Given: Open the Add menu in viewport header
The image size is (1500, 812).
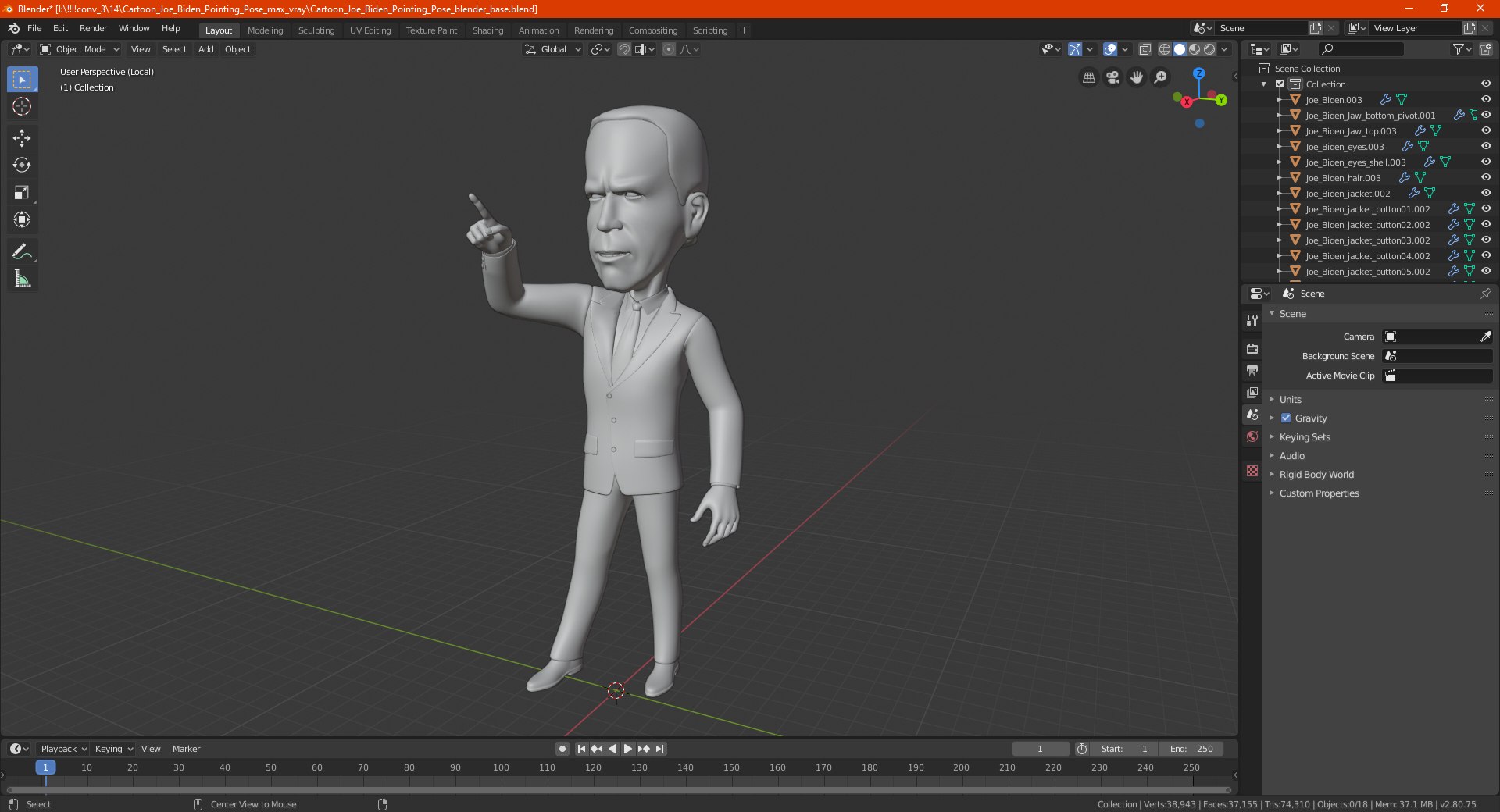Looking at the screenshot, I should click(205, 49).
